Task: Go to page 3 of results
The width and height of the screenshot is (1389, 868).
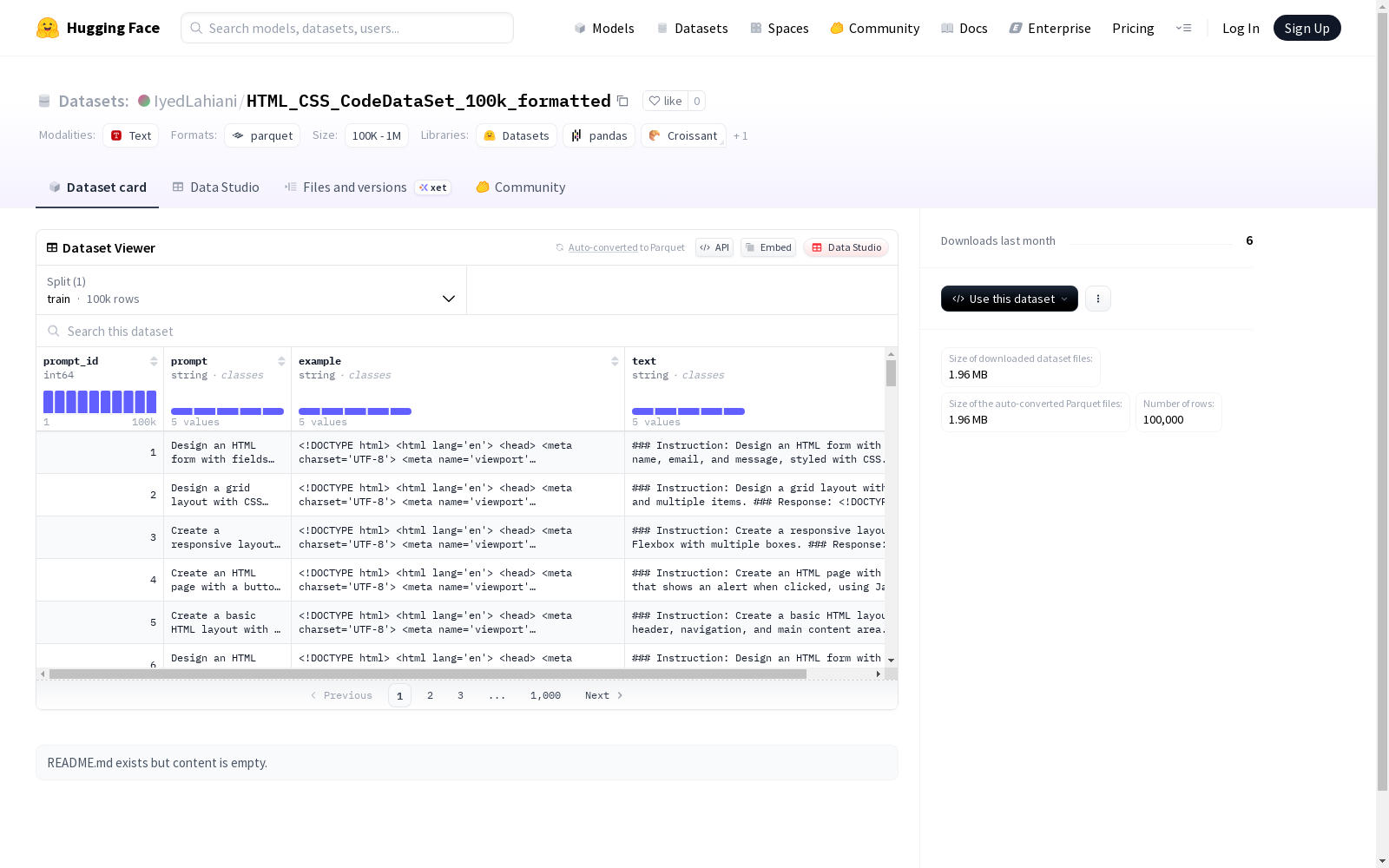Action: pyautogui.click(x=460, y=695)
